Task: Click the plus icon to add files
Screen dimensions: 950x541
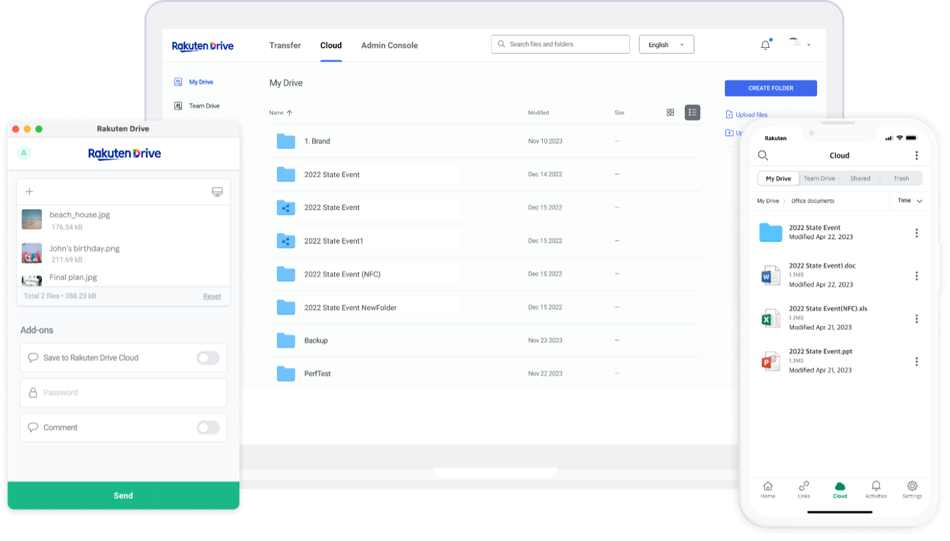Action: (29, 191)
